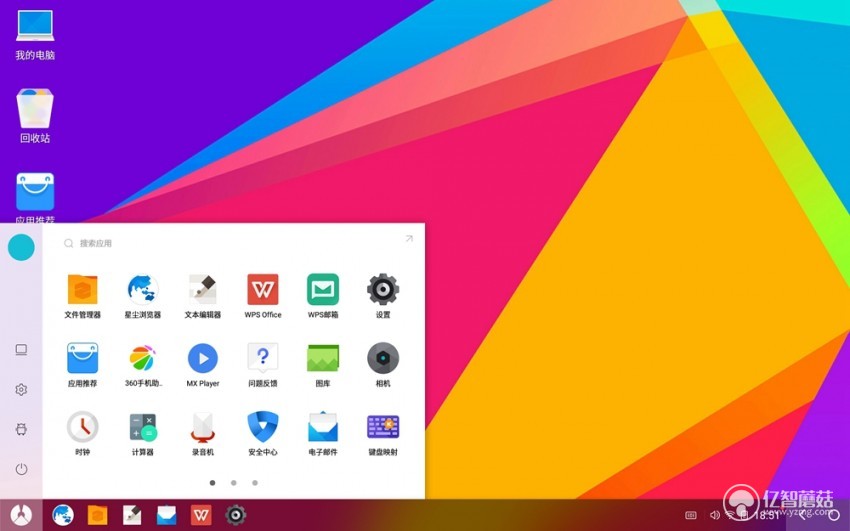Viewport: 850px width, 531px height.
Task: Click the volume speaker tray icon
Action: (x=715, y=515)
